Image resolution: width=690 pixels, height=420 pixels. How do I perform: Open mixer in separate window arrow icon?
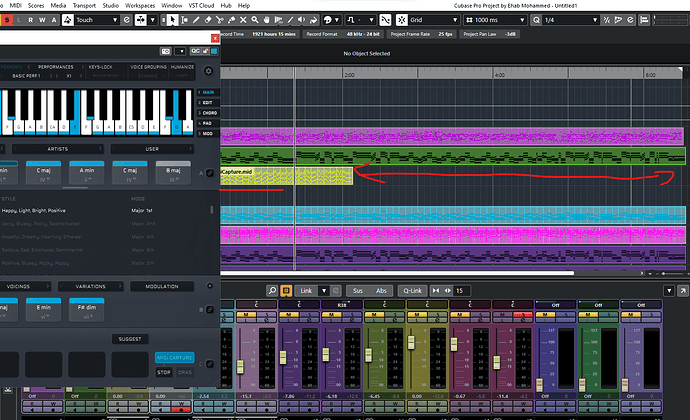tap(683, 291)
